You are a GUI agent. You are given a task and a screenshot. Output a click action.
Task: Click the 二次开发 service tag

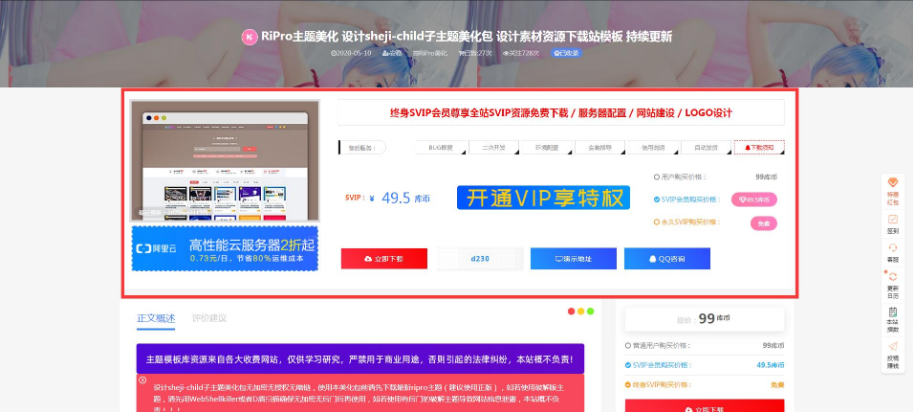[494, 148]
